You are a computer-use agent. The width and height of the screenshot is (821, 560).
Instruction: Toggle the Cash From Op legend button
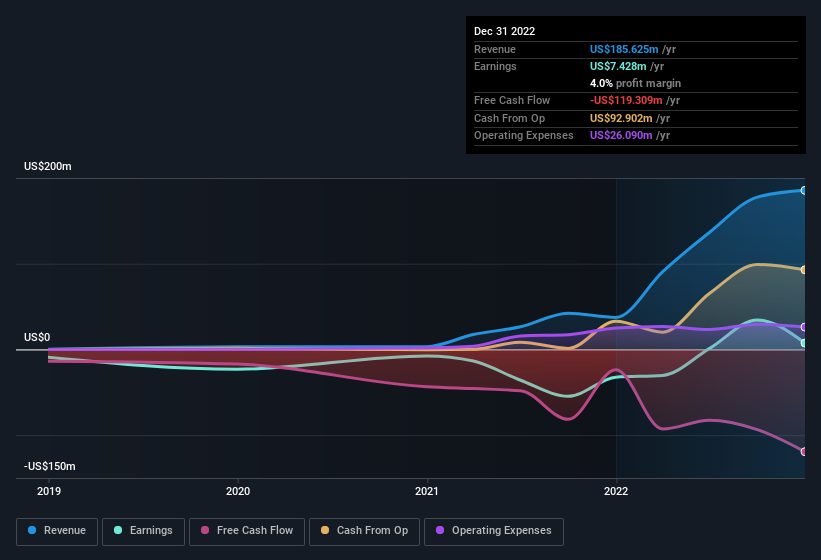click(x=364, y=532)
